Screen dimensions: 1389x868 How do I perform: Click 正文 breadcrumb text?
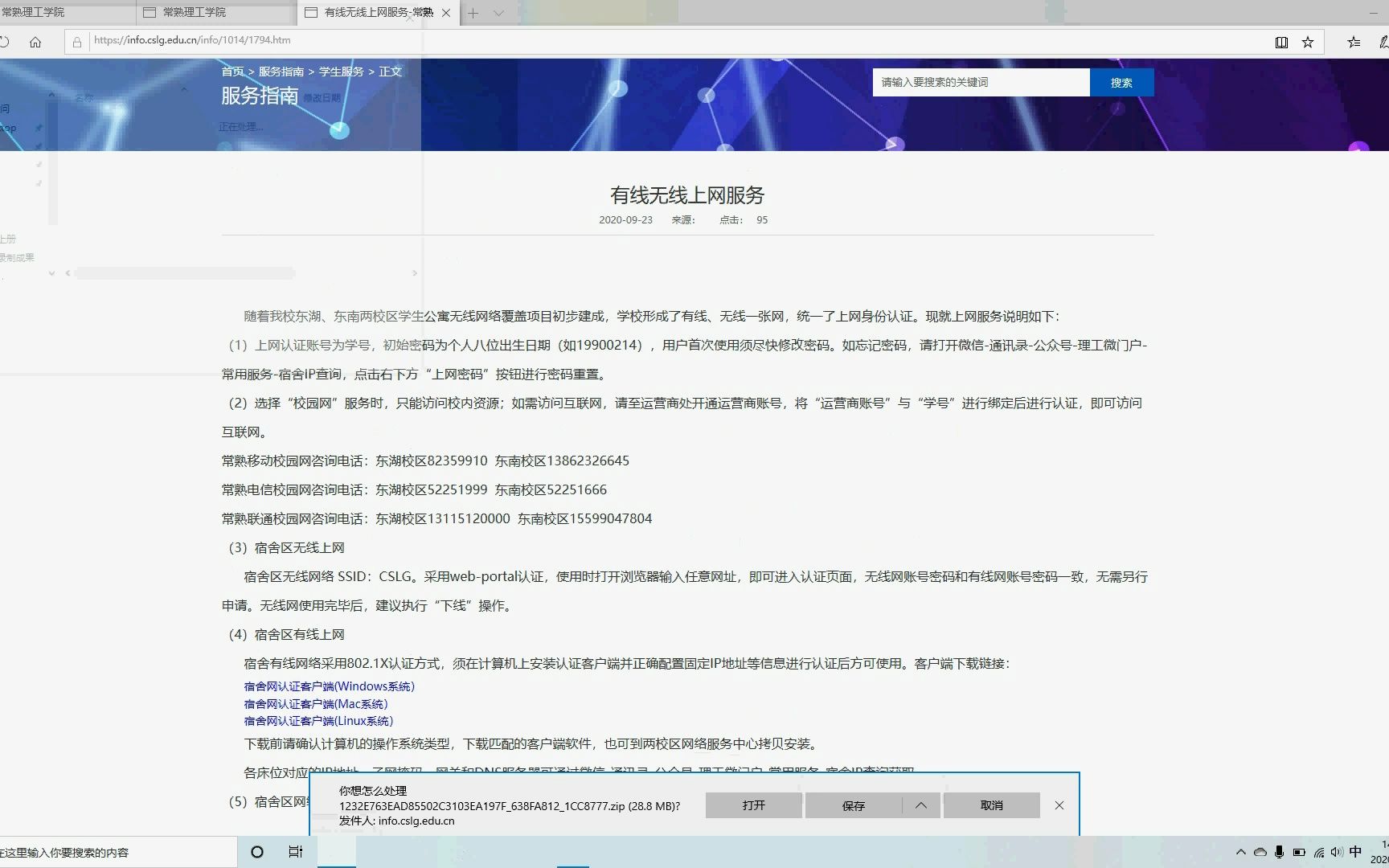tap(390, 72)
